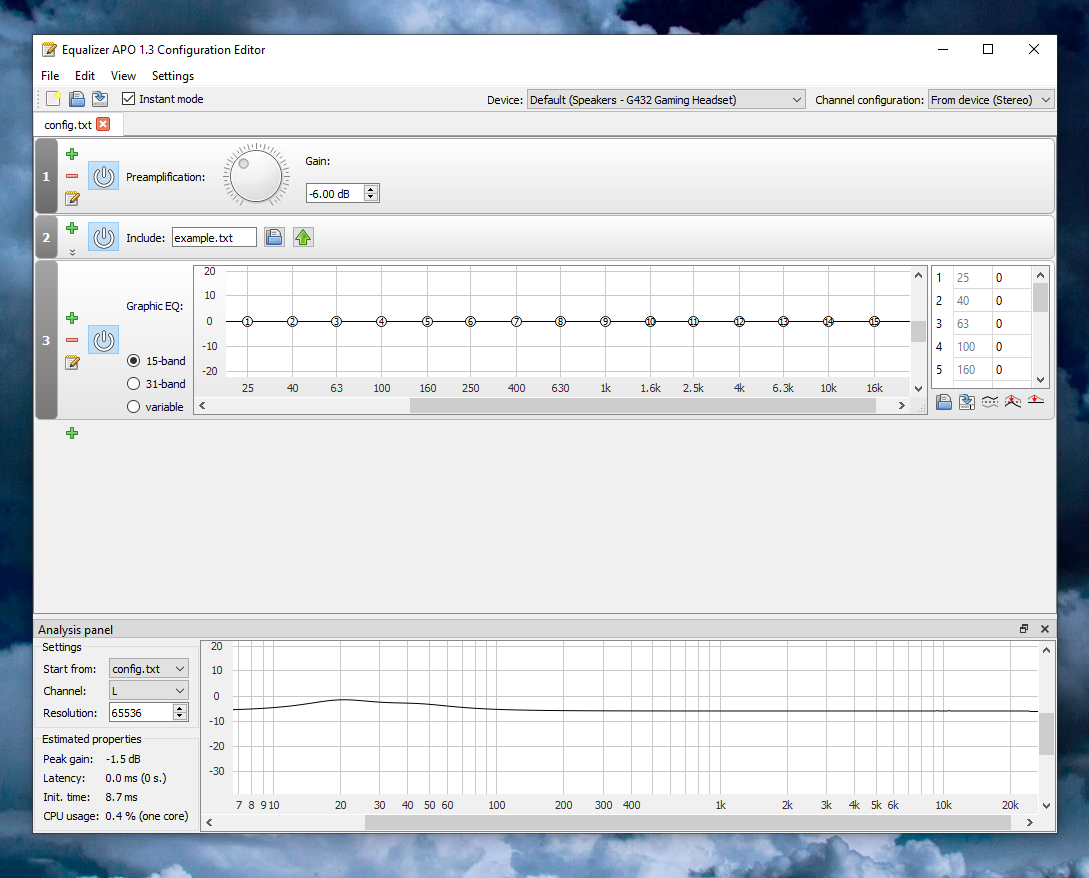The height and width of the screenshot is (878, 1089).
Task: Close the config.txt tab
Action: [103, 124]
